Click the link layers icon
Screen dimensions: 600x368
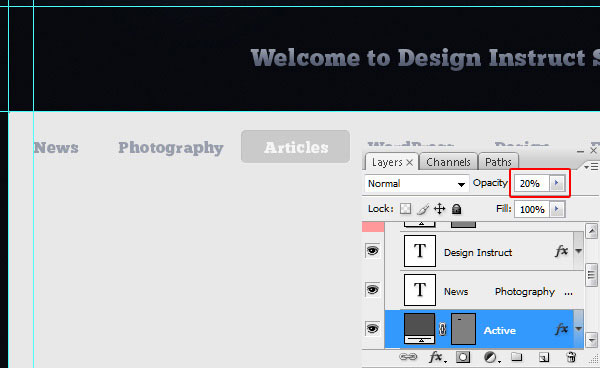(408, 357)
